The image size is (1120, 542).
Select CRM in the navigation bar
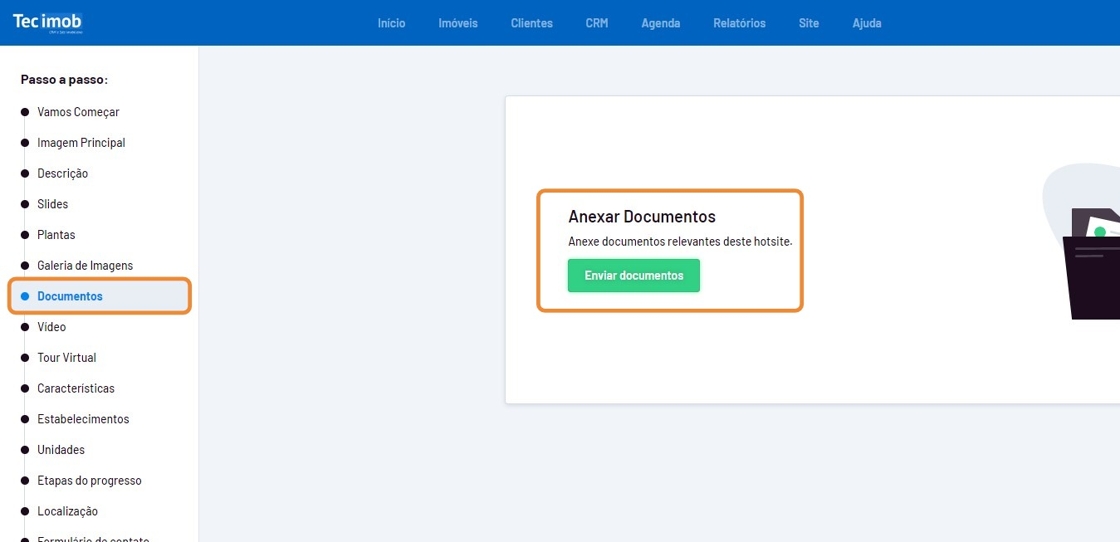596,23
